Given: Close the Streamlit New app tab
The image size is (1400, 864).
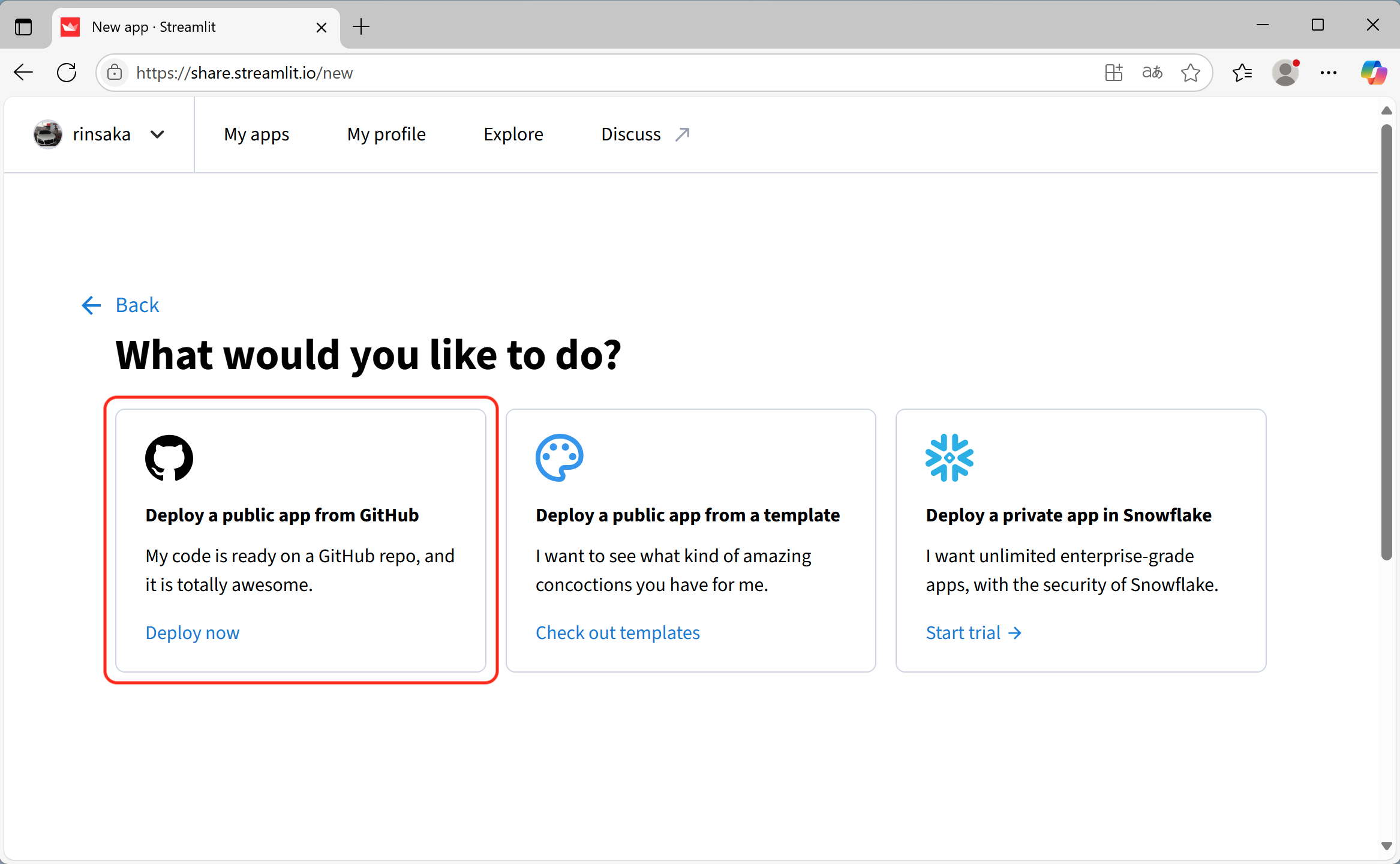Looking at the screenshot, I should click(322, 27).
